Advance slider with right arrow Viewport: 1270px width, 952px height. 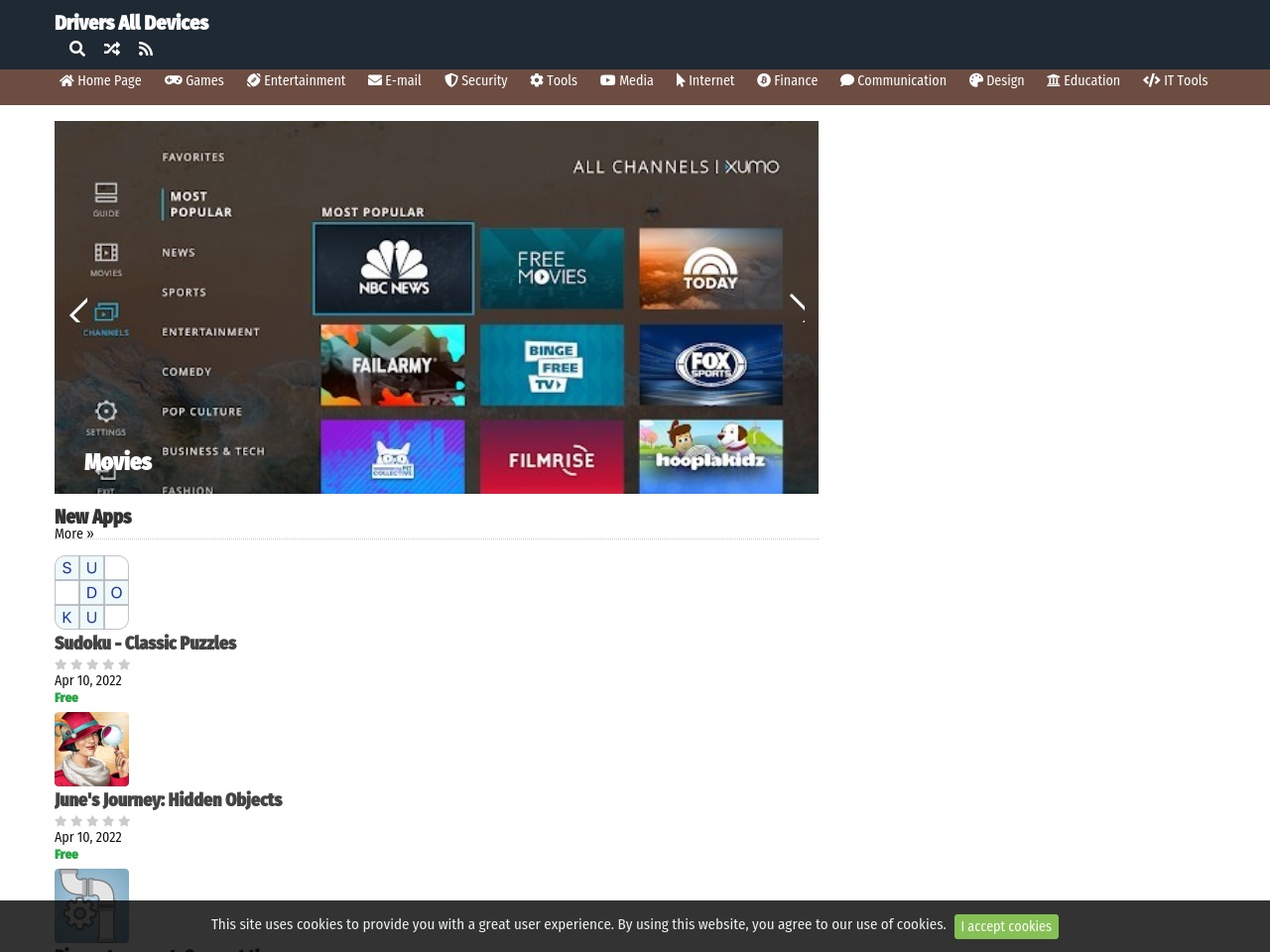(x=796, y=307)
